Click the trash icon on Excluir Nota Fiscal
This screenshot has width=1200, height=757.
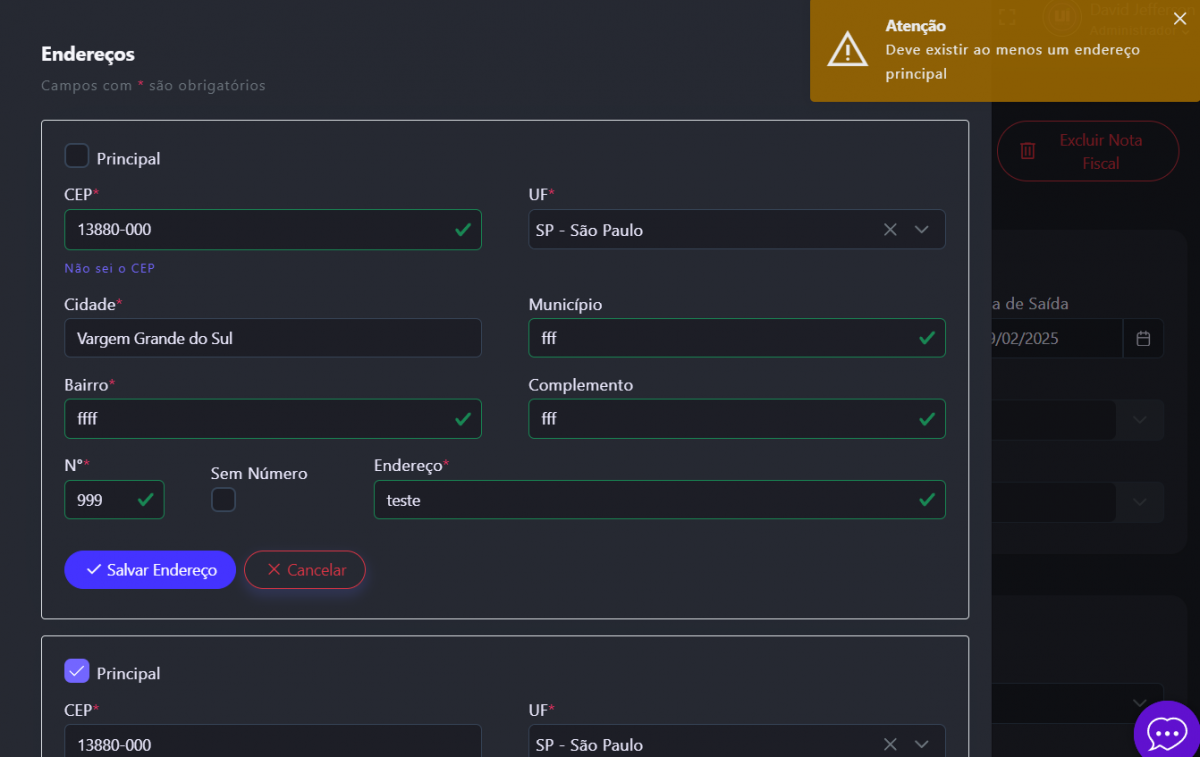[1027, 151]
